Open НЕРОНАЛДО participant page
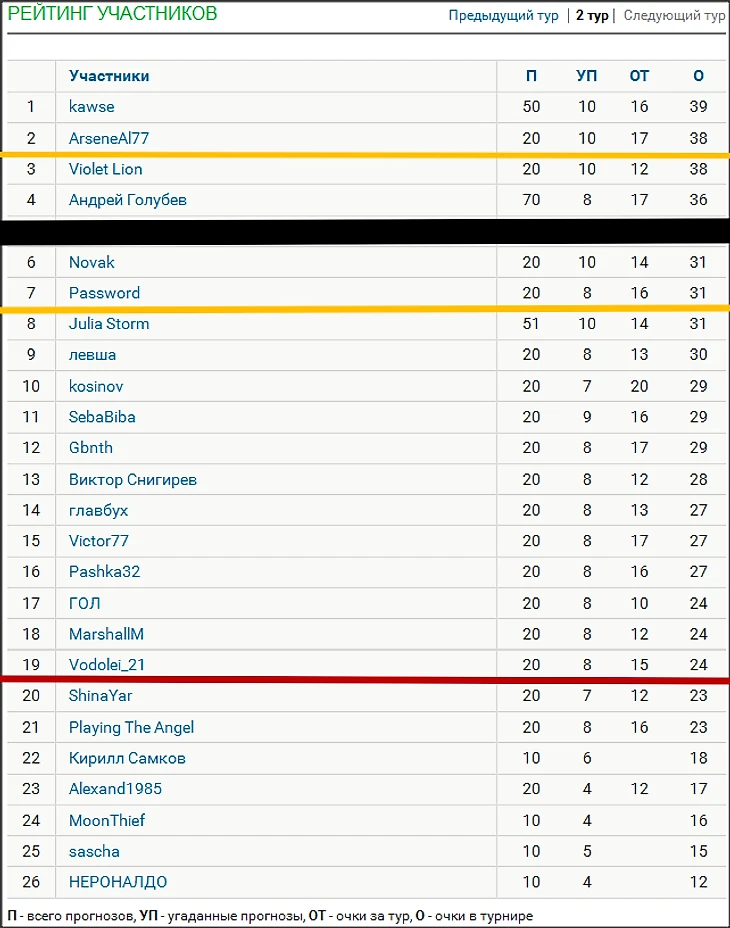 [118, 882]
